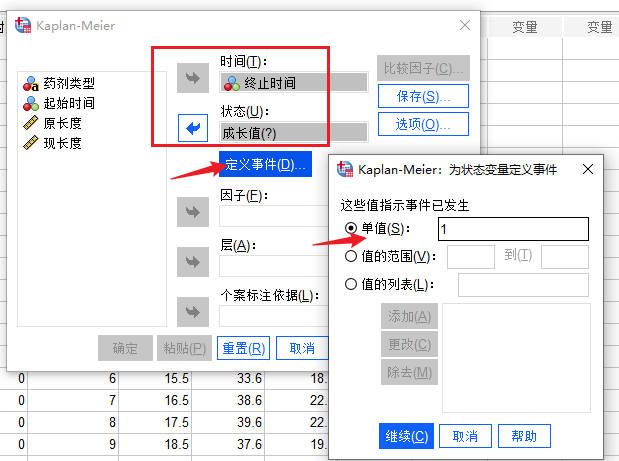Viewport: 619px width, 461px height.
Task: Select the 原长度 variable in the list
Action: 53,123
